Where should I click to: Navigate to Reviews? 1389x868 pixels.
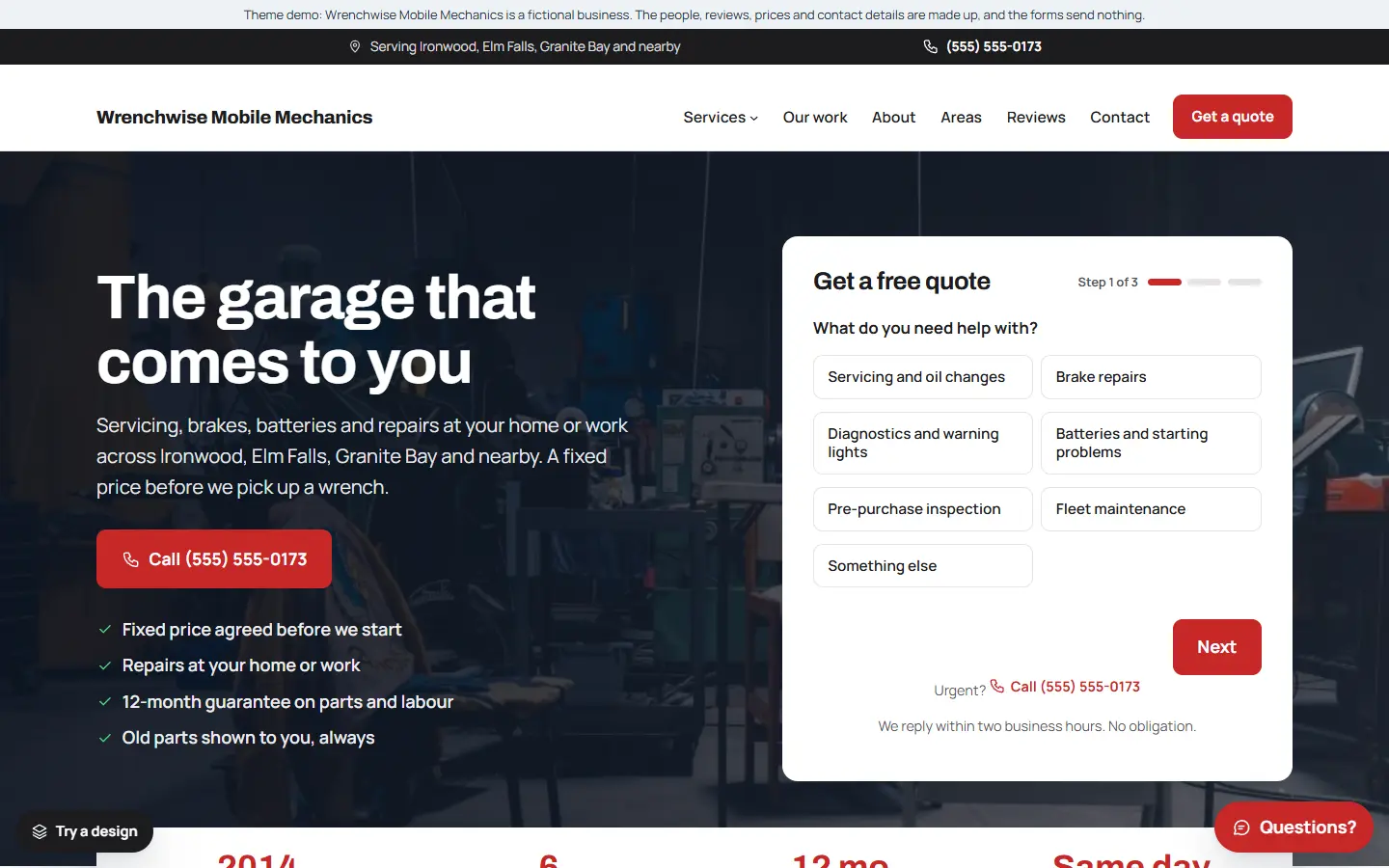click(x=1036, y=117)
